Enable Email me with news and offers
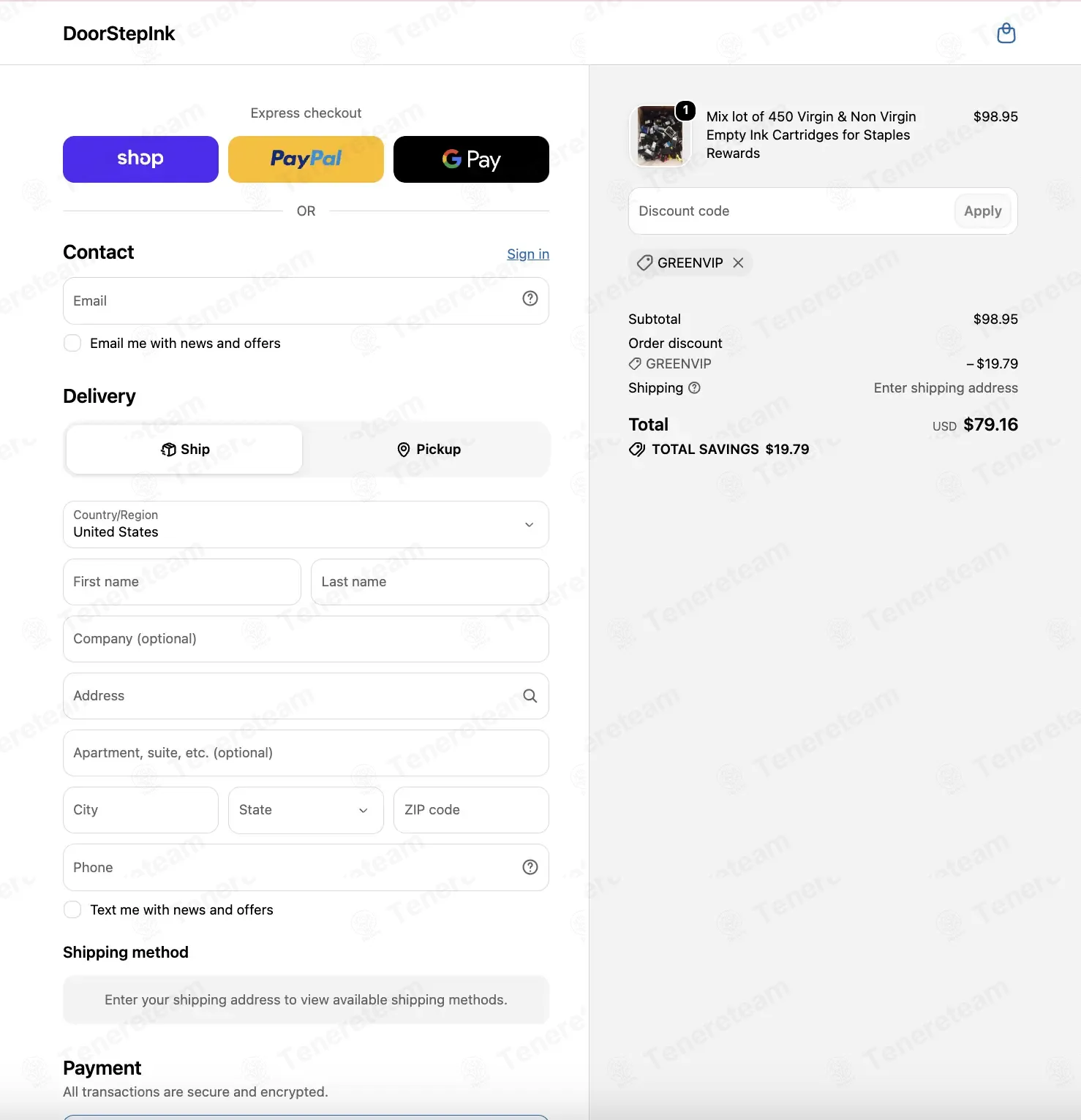This screenshot has width=1081, height=1120. [x=72, y=343]
